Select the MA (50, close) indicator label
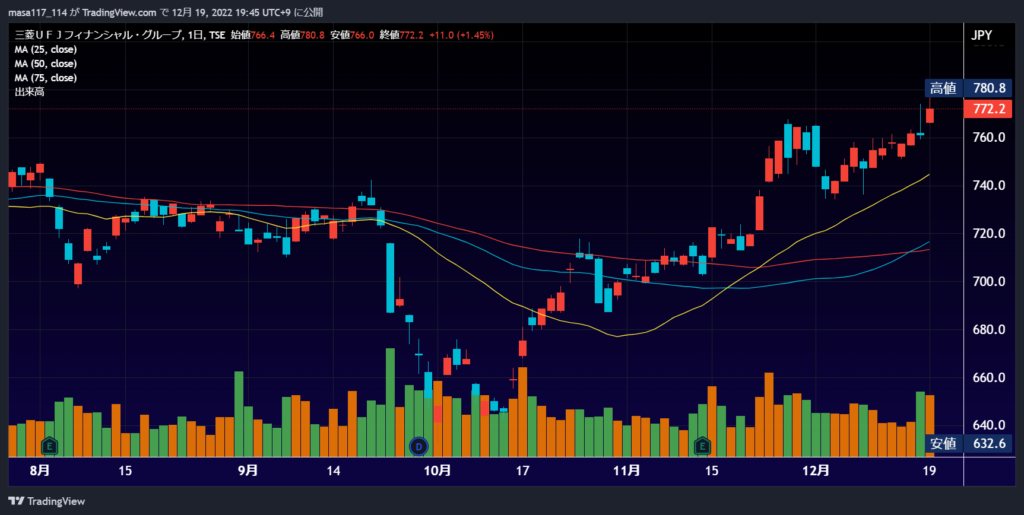The width and height of the screenshot is (1024, 515). (46, 63)
